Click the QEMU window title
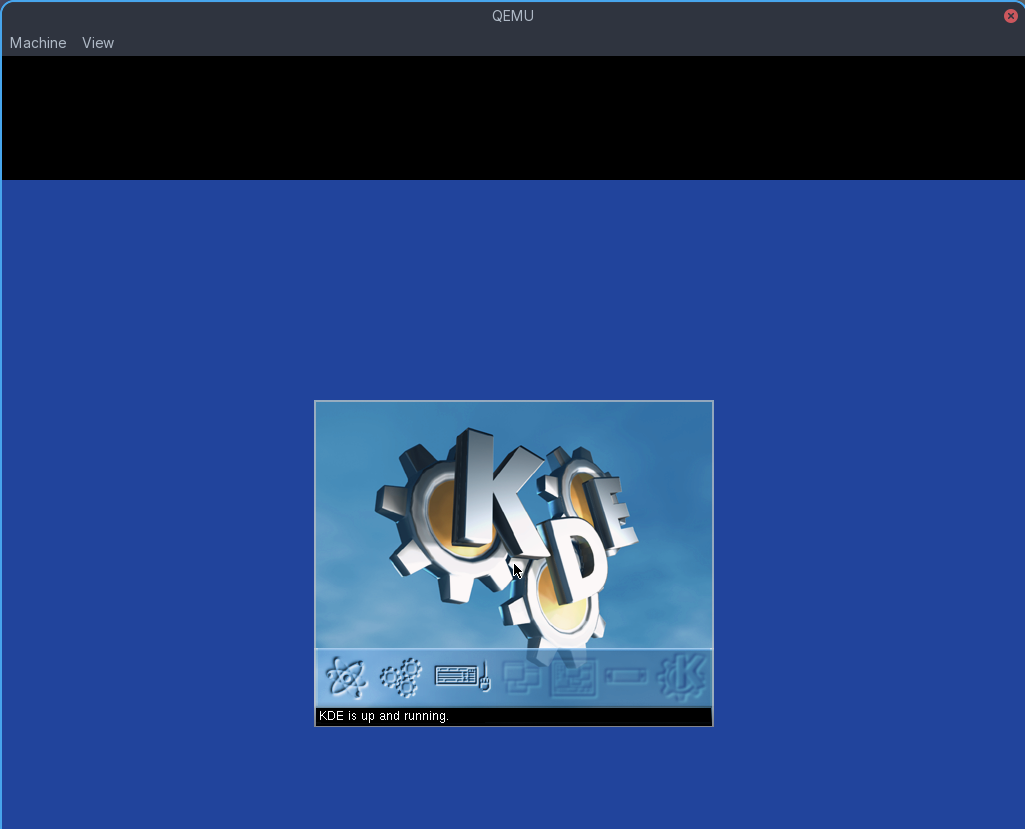The height and width of the screenshot is (829, 1025). (x=512, y=16)
